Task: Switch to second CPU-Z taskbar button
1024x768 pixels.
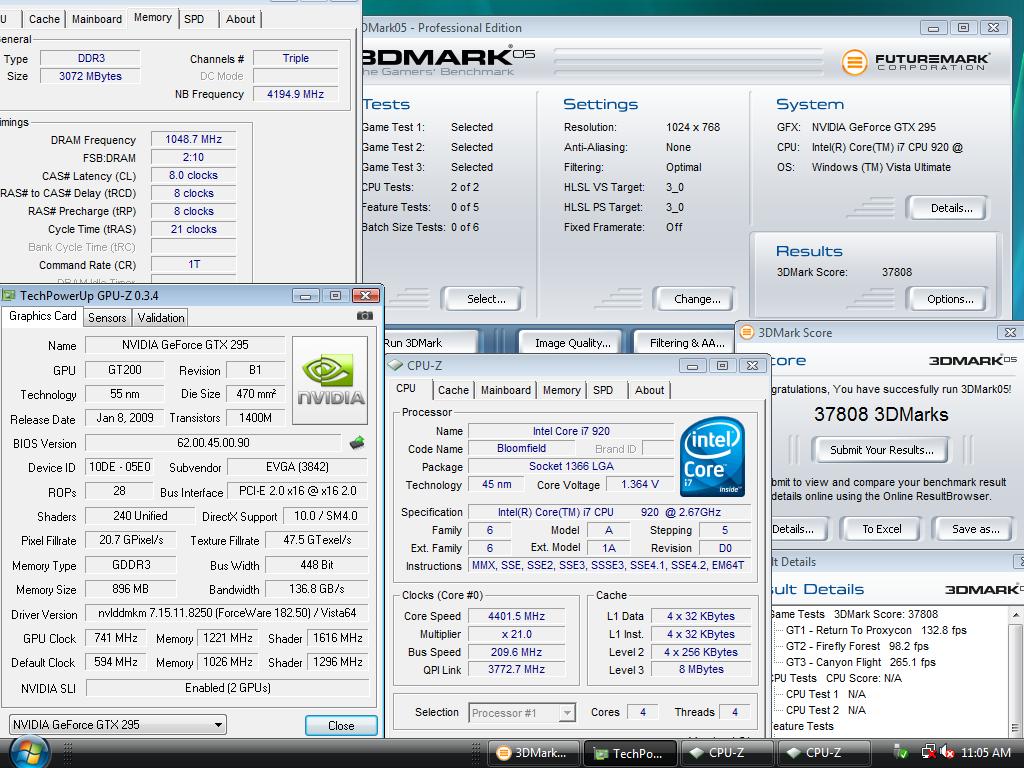Action: click(x=823, y=753)
